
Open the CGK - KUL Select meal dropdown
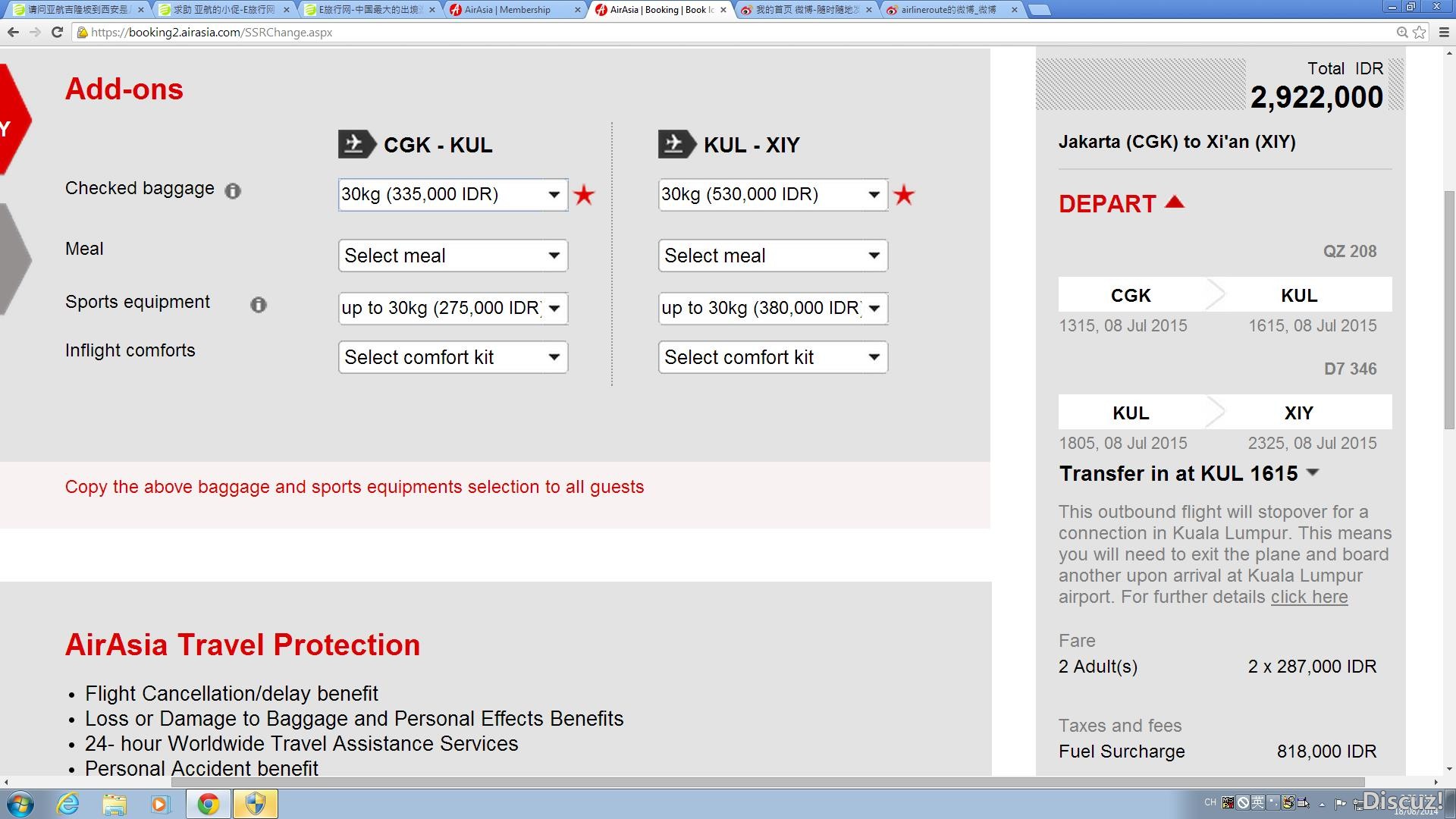(x=453, y=256)
